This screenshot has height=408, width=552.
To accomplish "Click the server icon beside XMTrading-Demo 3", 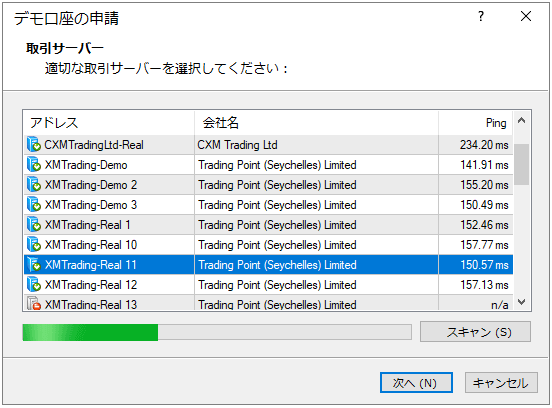I will coord(34,205).
